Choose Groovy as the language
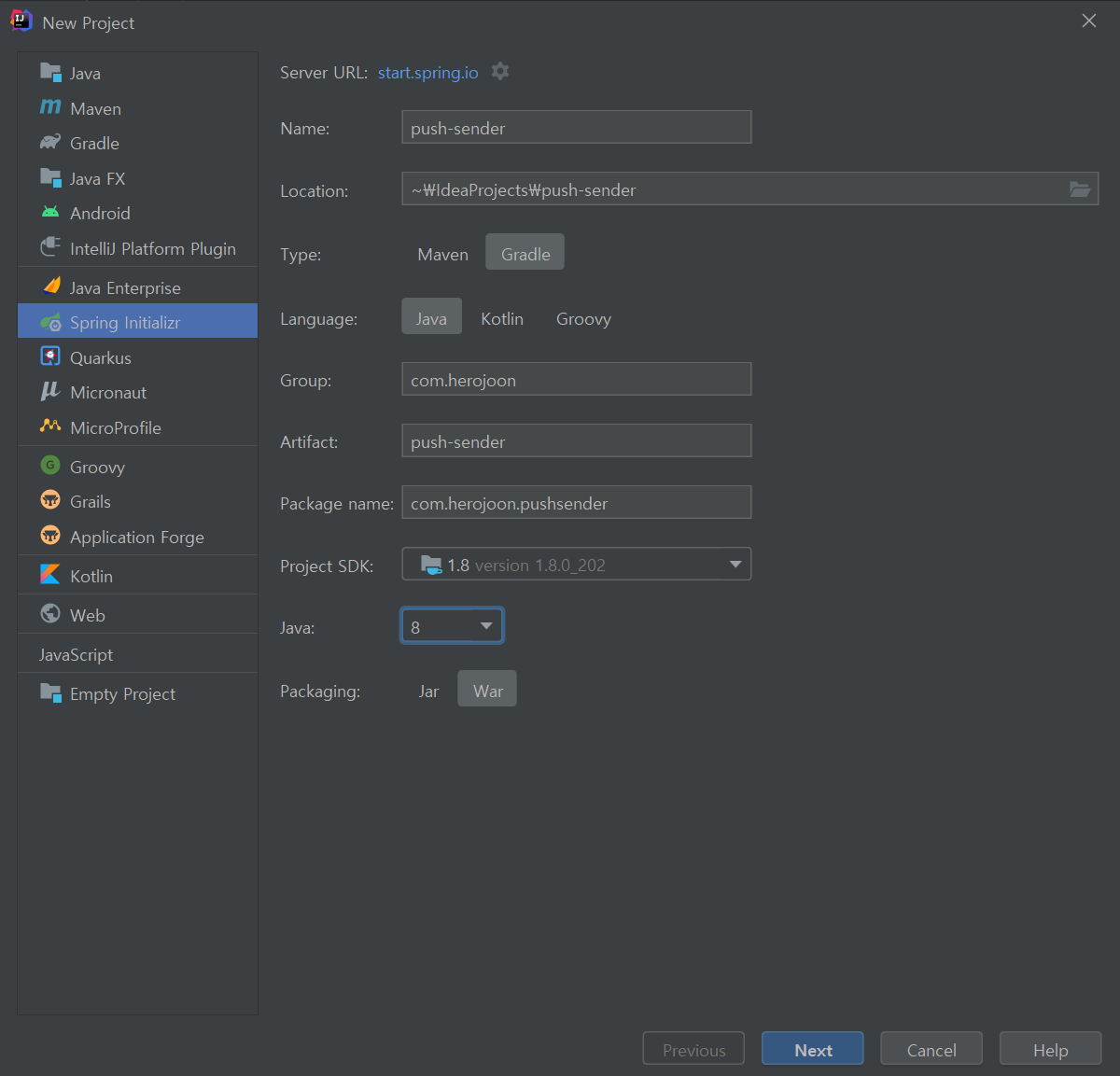This screenshot has width=1120, height=1076. click(583, 318)
